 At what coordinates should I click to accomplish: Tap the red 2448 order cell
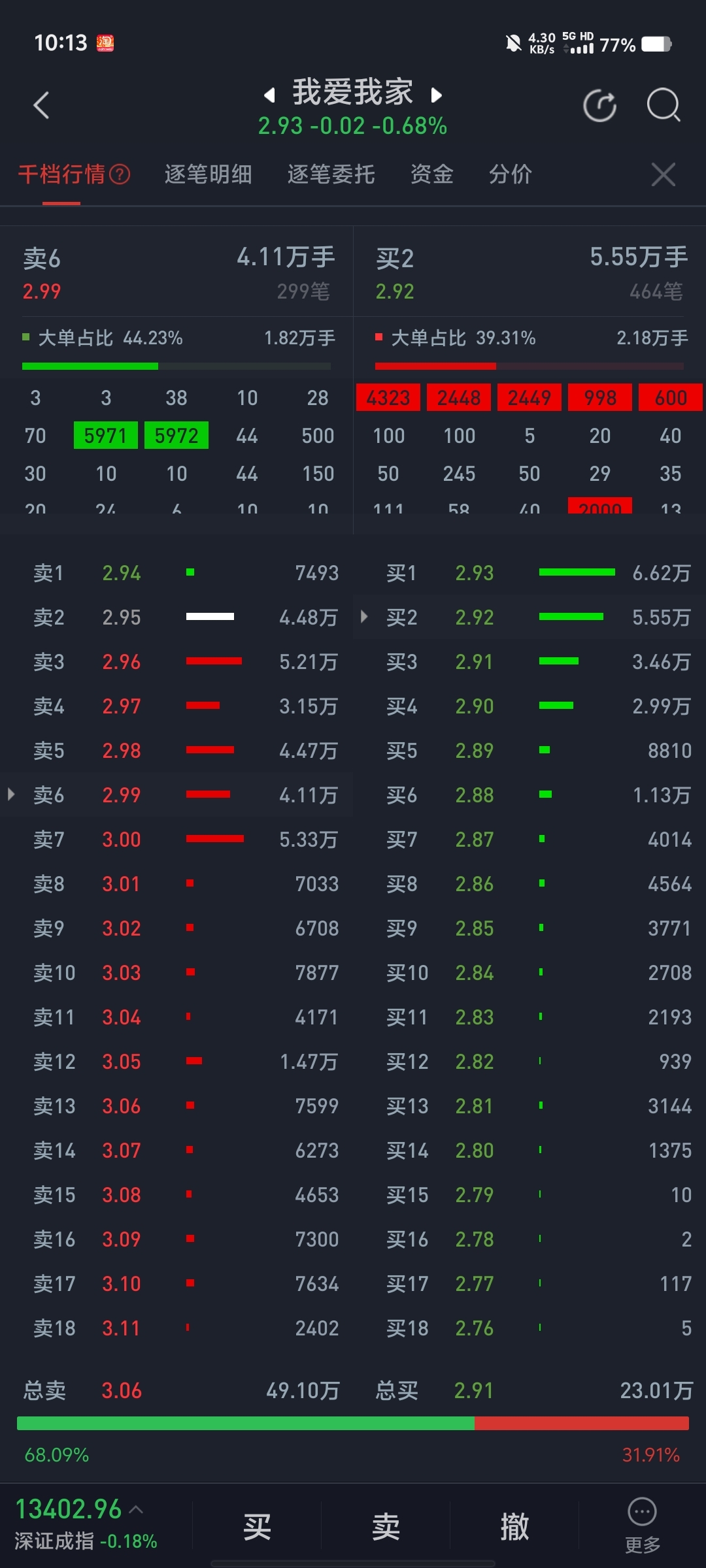click(459, 397)
